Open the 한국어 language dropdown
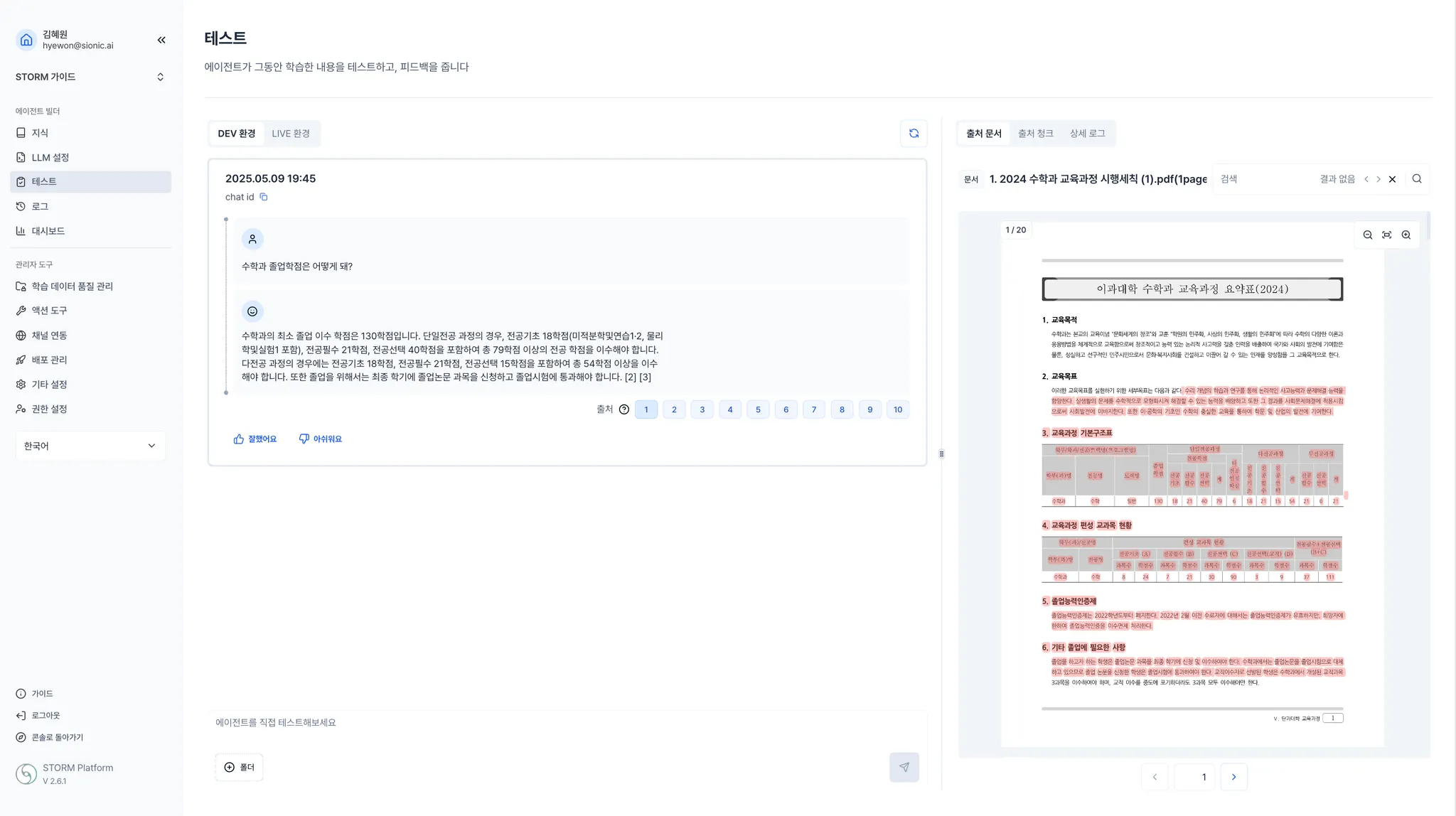Viewport: 1456px width, 816px height. [90, 446]
